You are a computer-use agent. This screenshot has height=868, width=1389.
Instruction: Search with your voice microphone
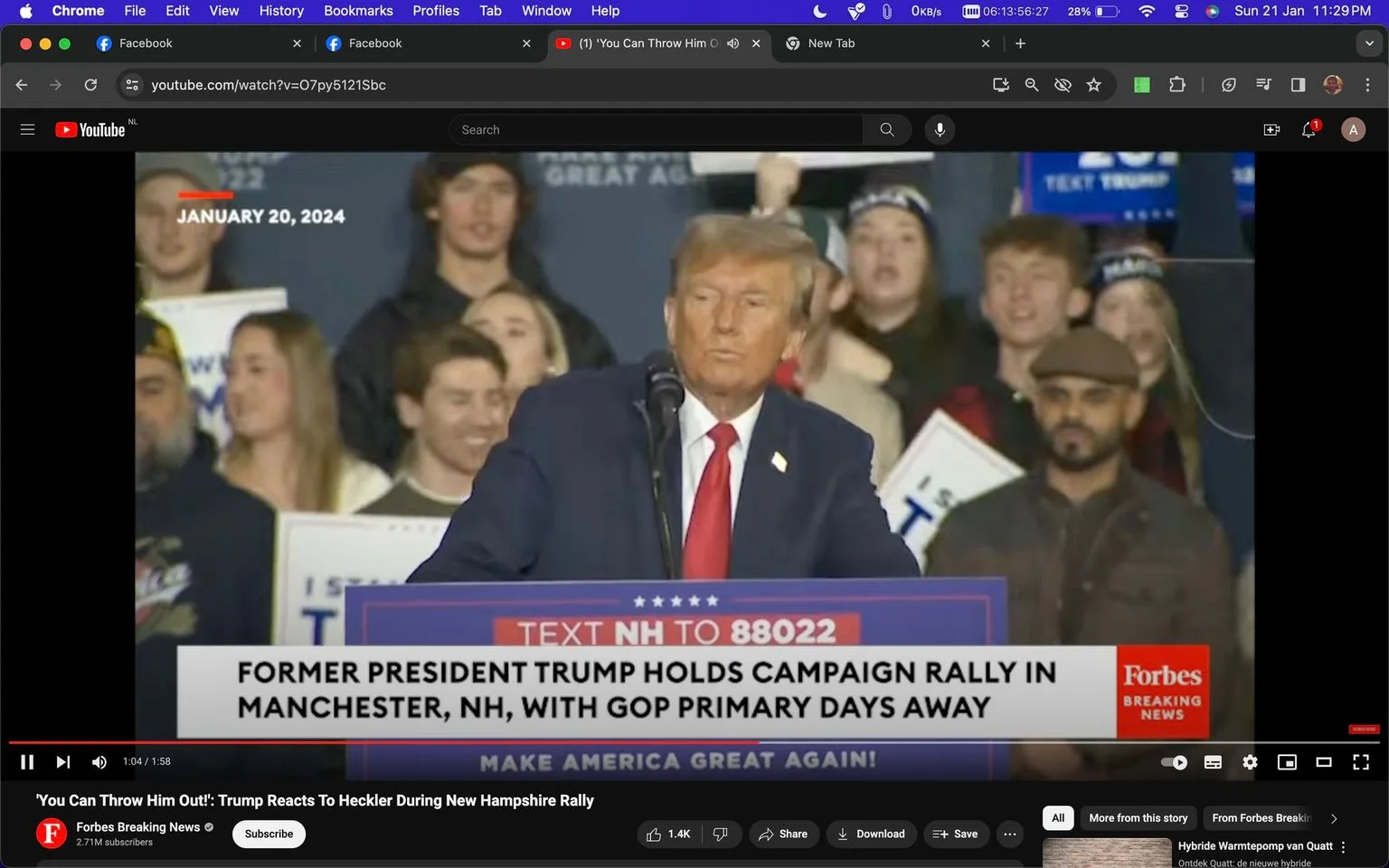pyautogui.click(x=940, y=130)
